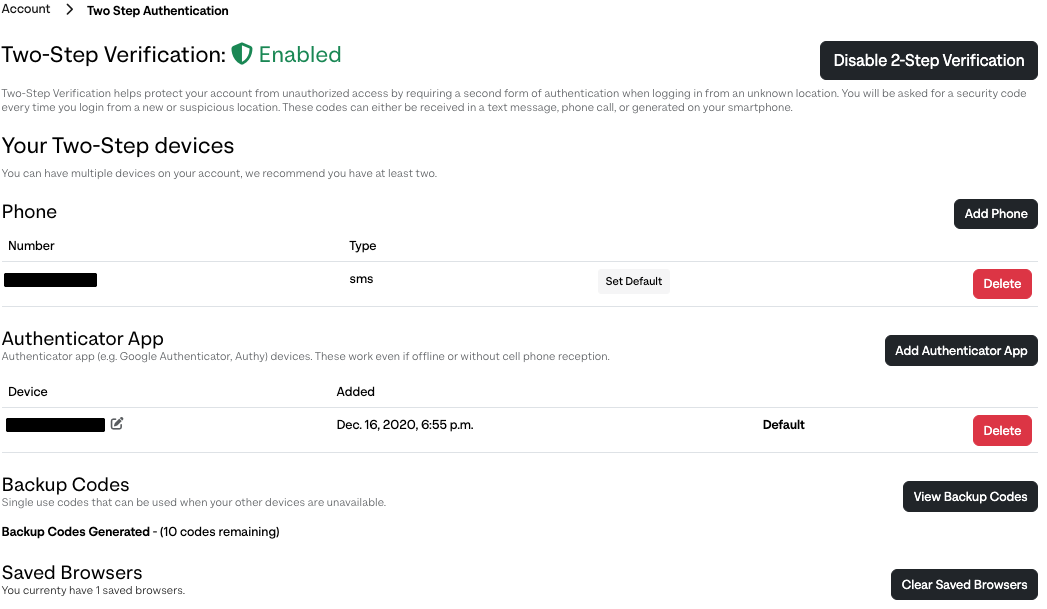The image size is (1047, 609).
Task: Set the sms phone as default
Action: pyautogui.click(x=634, y=281)
